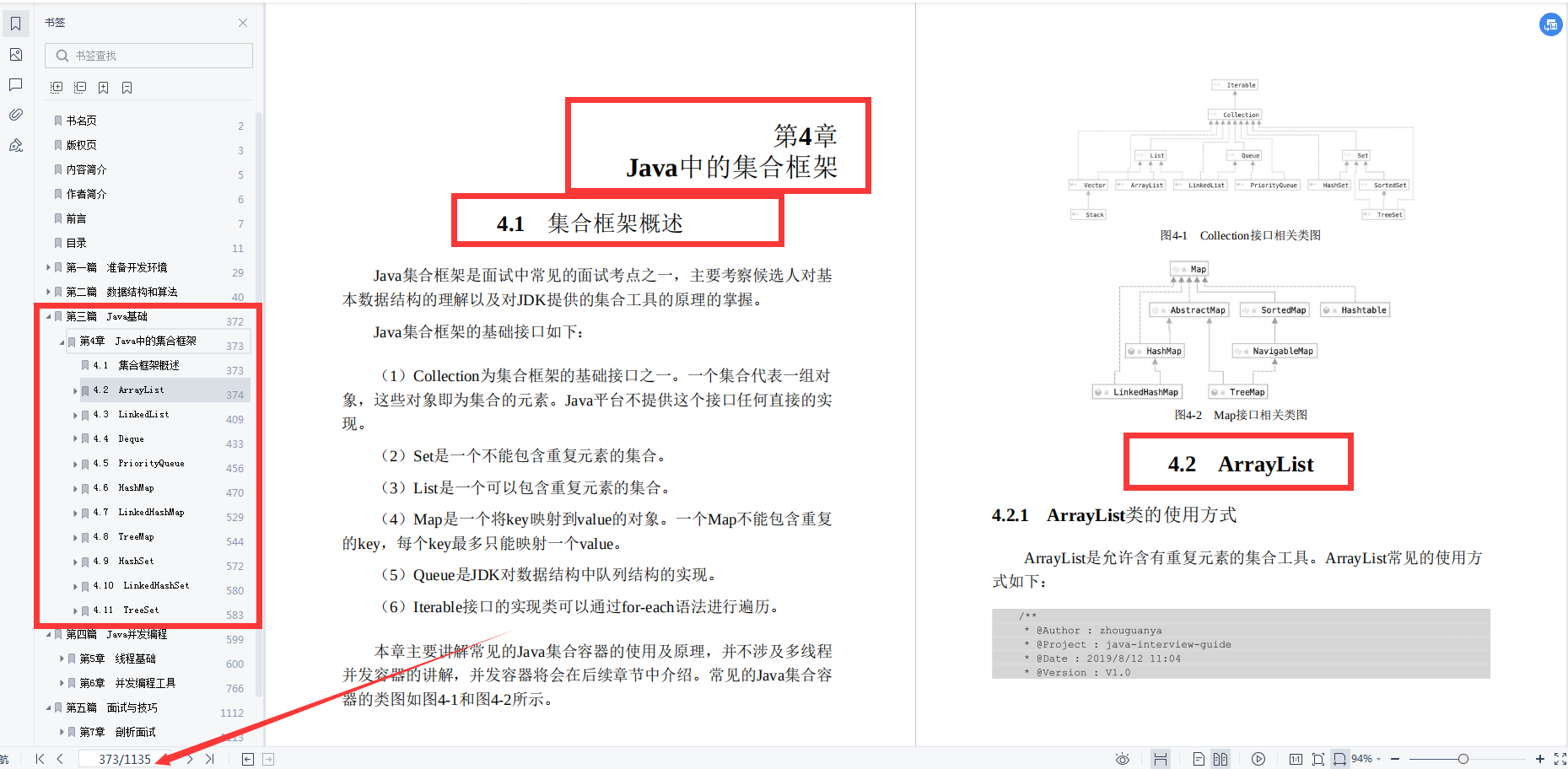
Task: Open the bookmarks panel icon in sidebar
Action: 15,24
